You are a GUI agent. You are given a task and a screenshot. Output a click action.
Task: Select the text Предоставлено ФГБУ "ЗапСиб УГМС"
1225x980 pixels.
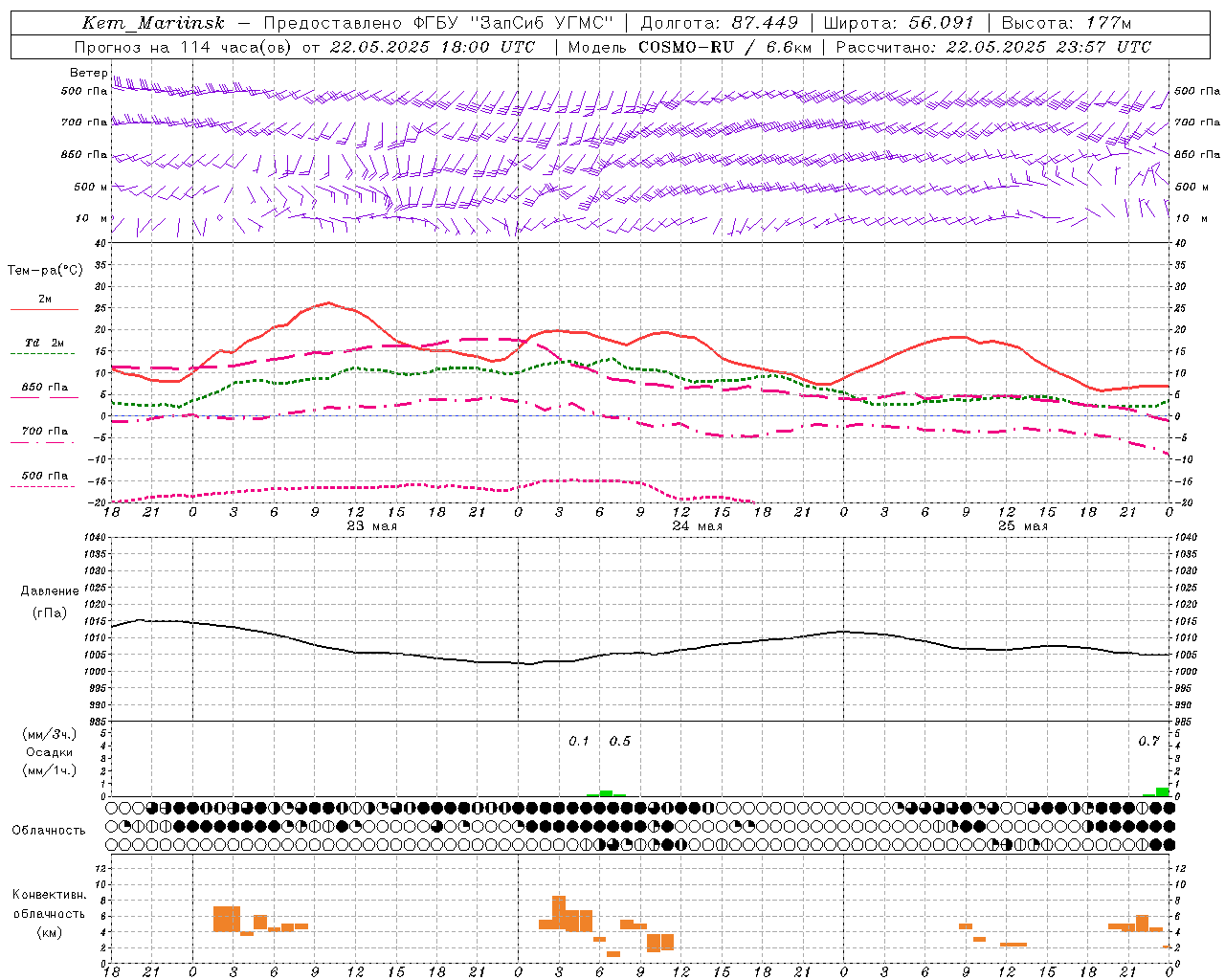[x=437, y=23]
